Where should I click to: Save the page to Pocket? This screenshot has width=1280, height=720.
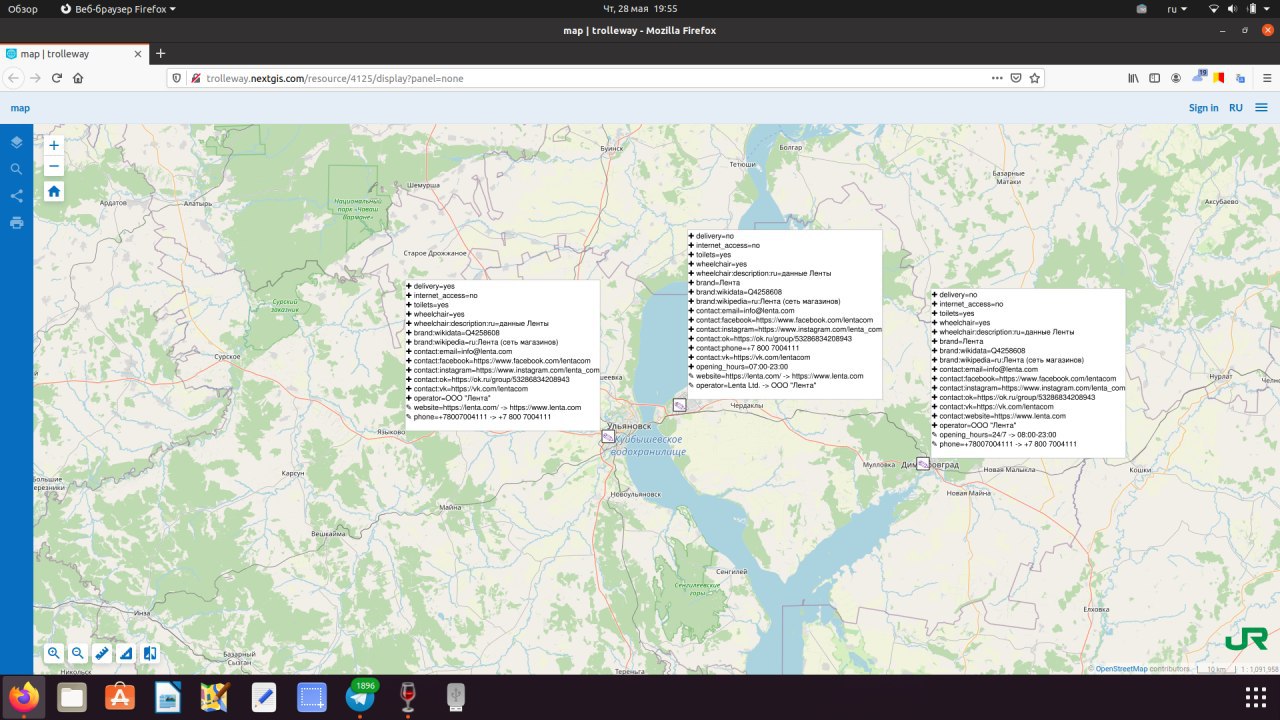[x=1016, y=78]
